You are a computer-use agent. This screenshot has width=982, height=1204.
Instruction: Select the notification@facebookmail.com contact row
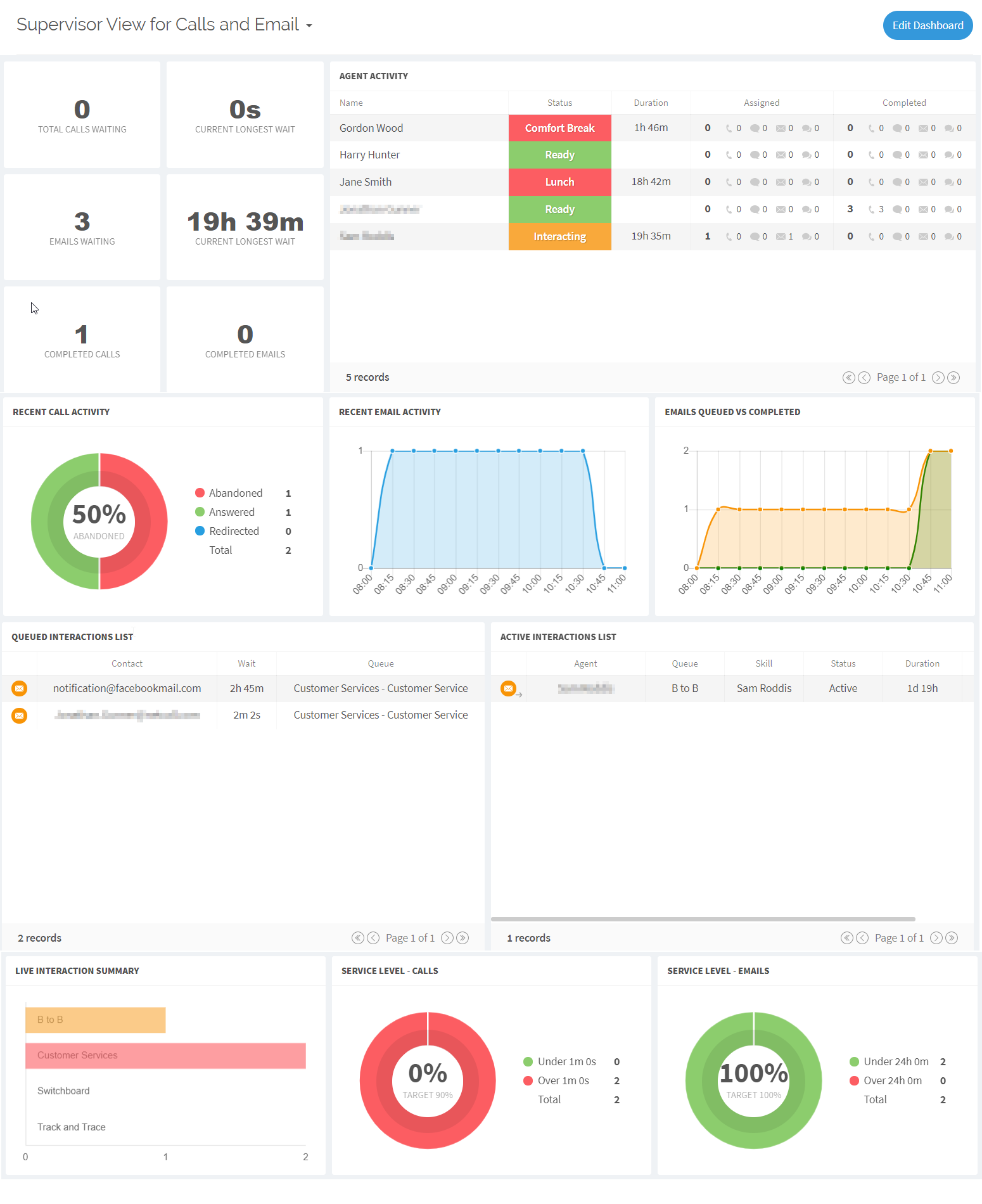point(127,688)
